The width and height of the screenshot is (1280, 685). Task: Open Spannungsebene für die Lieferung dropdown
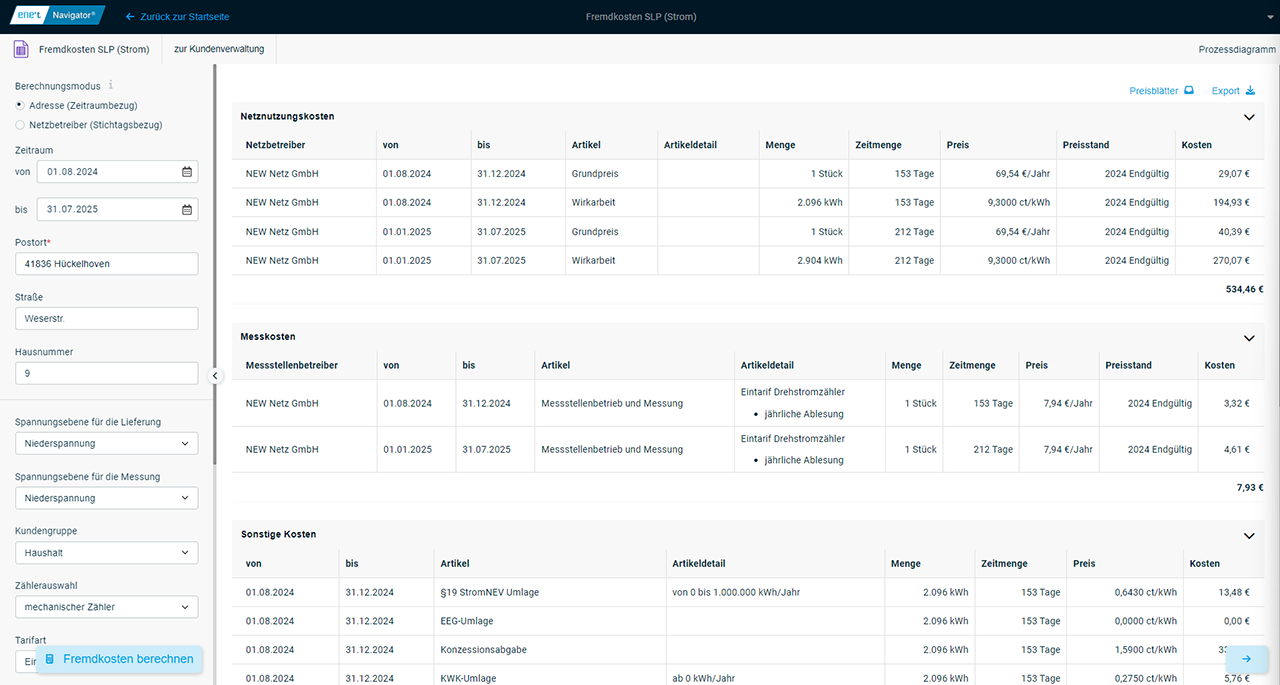pos(106,443)
